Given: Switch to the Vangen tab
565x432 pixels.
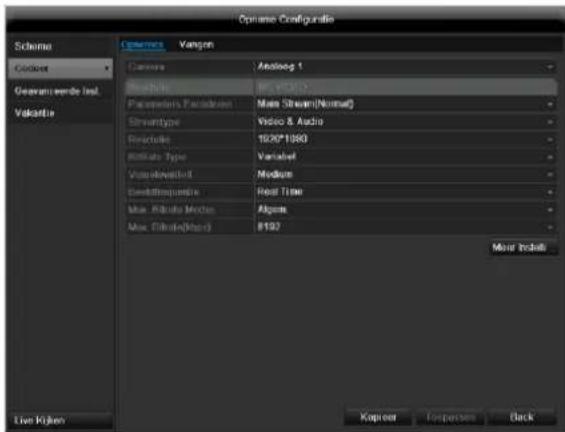Looking at the screenshot, I should pos(196,45).
